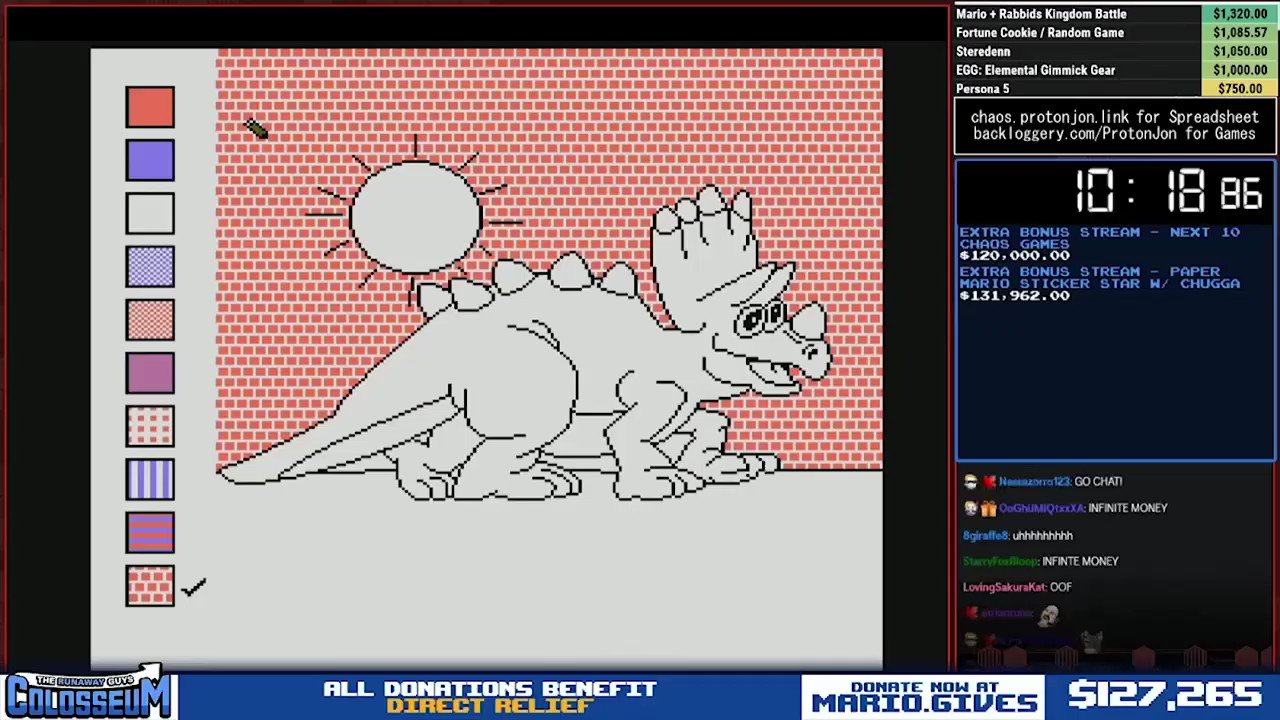The width and height of the screenshot is (1280, 720).
Task: Click the $1,085.57 amount
Action: click(x=1240, y=33)
